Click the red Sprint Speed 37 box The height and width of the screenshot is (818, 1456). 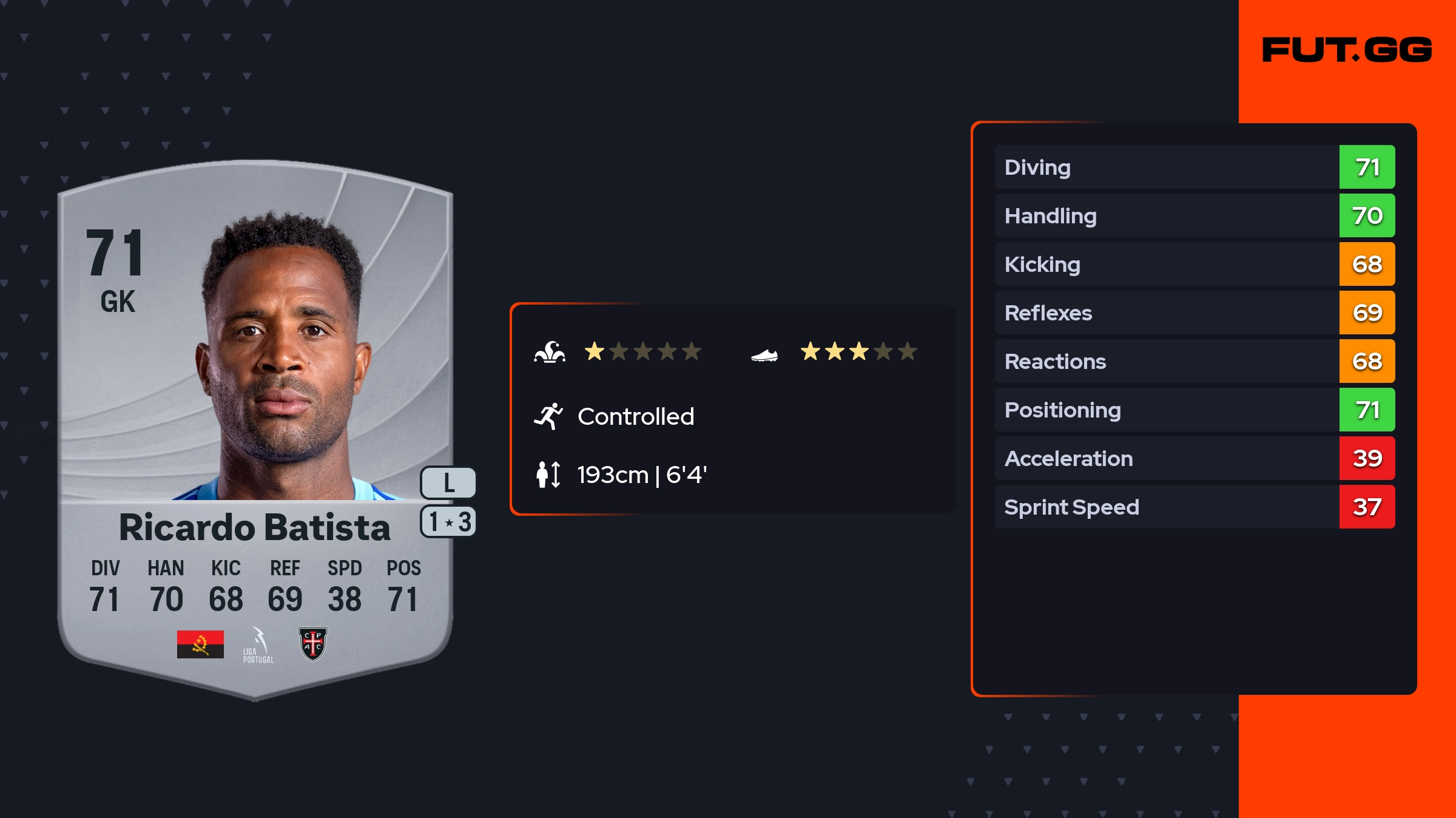pos(1367,507)
